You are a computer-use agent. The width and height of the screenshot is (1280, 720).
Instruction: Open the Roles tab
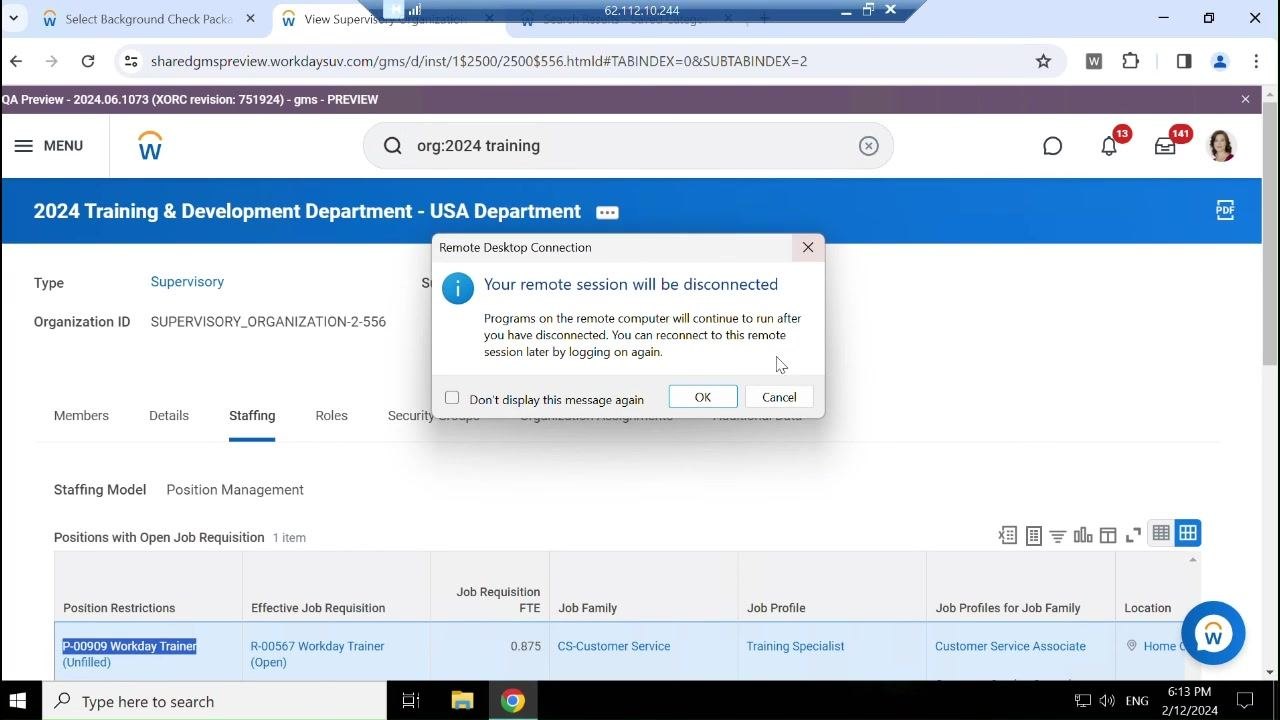tap(331, 416)
